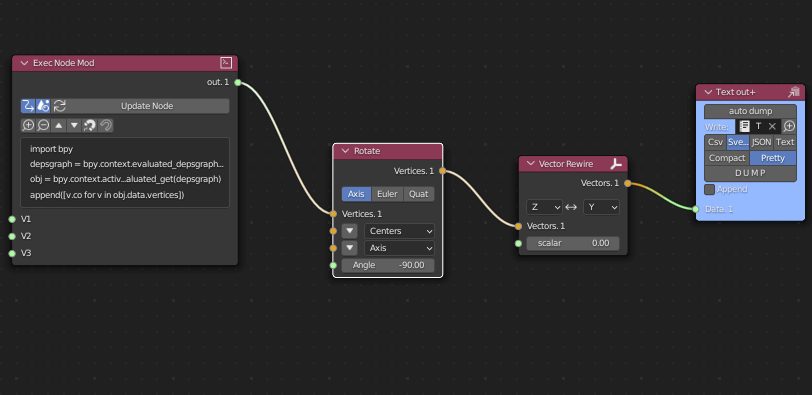Image resolution: width=812 pixels, height=395 pixels.
Task: Click the D U M P button
Action: (x=750, y=173)
